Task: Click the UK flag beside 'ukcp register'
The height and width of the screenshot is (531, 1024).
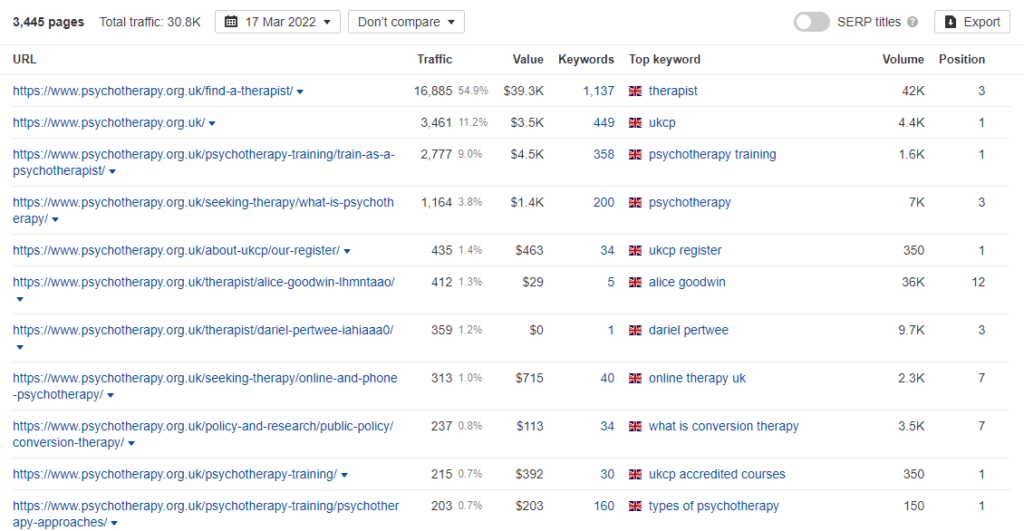Action: pos(635,250)
